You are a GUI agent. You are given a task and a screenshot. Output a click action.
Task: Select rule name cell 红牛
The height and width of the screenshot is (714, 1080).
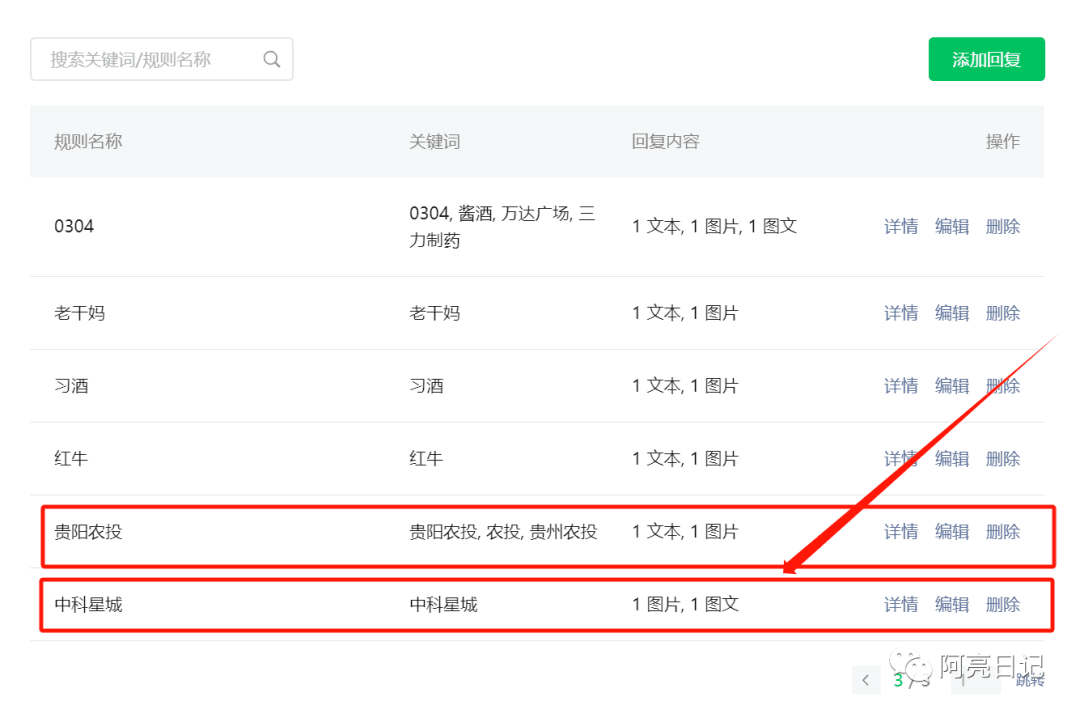(x=72, y=459)
